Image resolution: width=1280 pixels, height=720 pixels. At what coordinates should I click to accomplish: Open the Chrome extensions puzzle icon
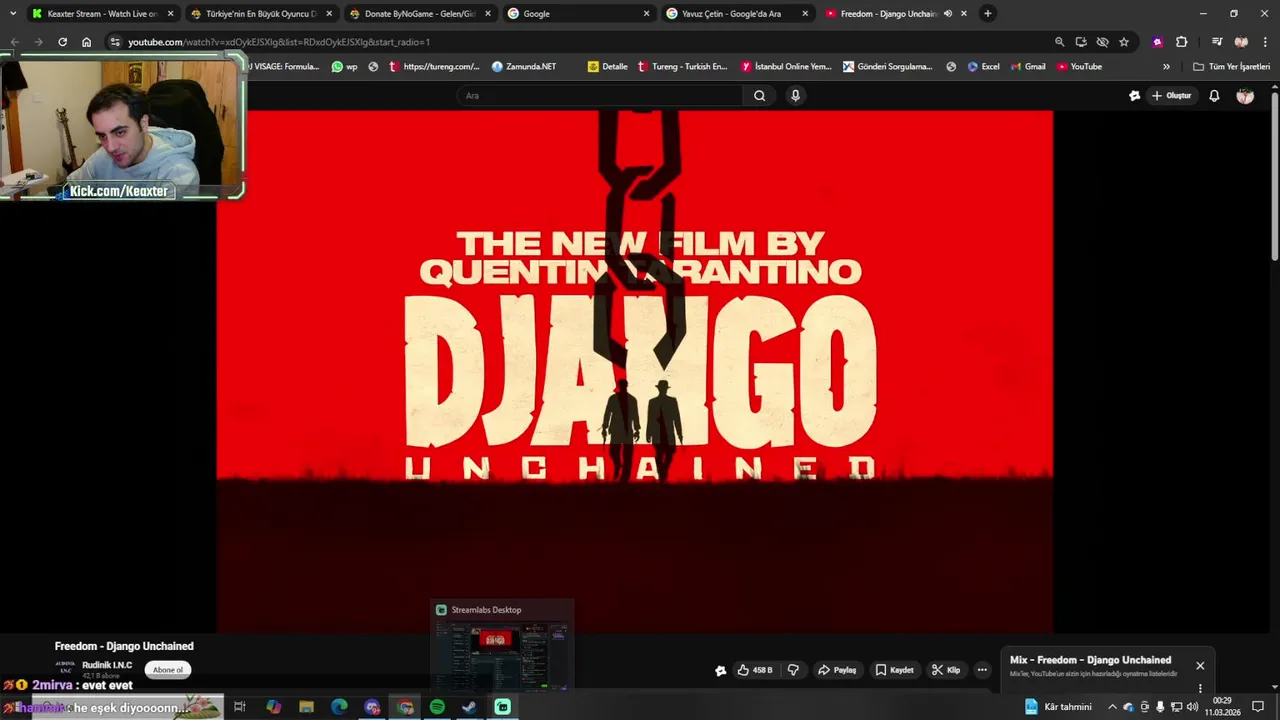click(x=1181, y=42)
